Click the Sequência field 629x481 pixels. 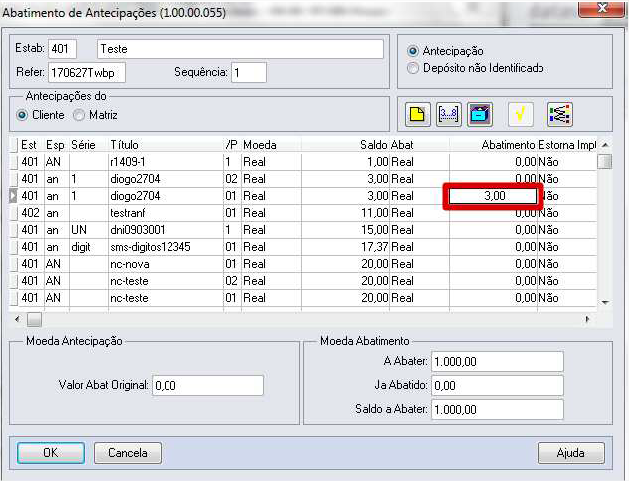249,73
